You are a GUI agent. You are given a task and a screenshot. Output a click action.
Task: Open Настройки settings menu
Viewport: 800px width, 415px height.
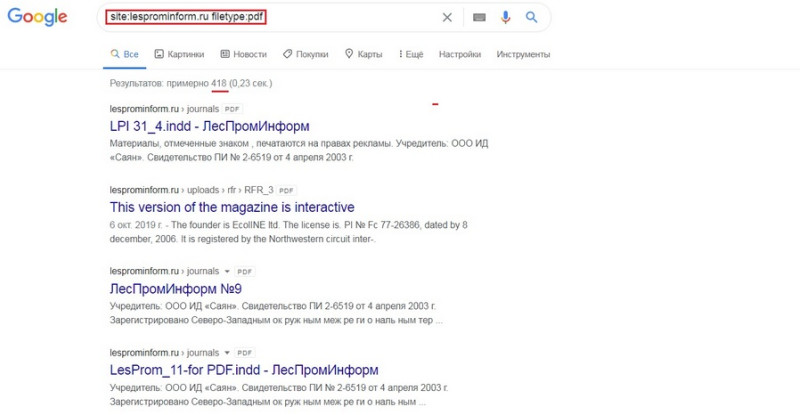[x=460, y=54]
